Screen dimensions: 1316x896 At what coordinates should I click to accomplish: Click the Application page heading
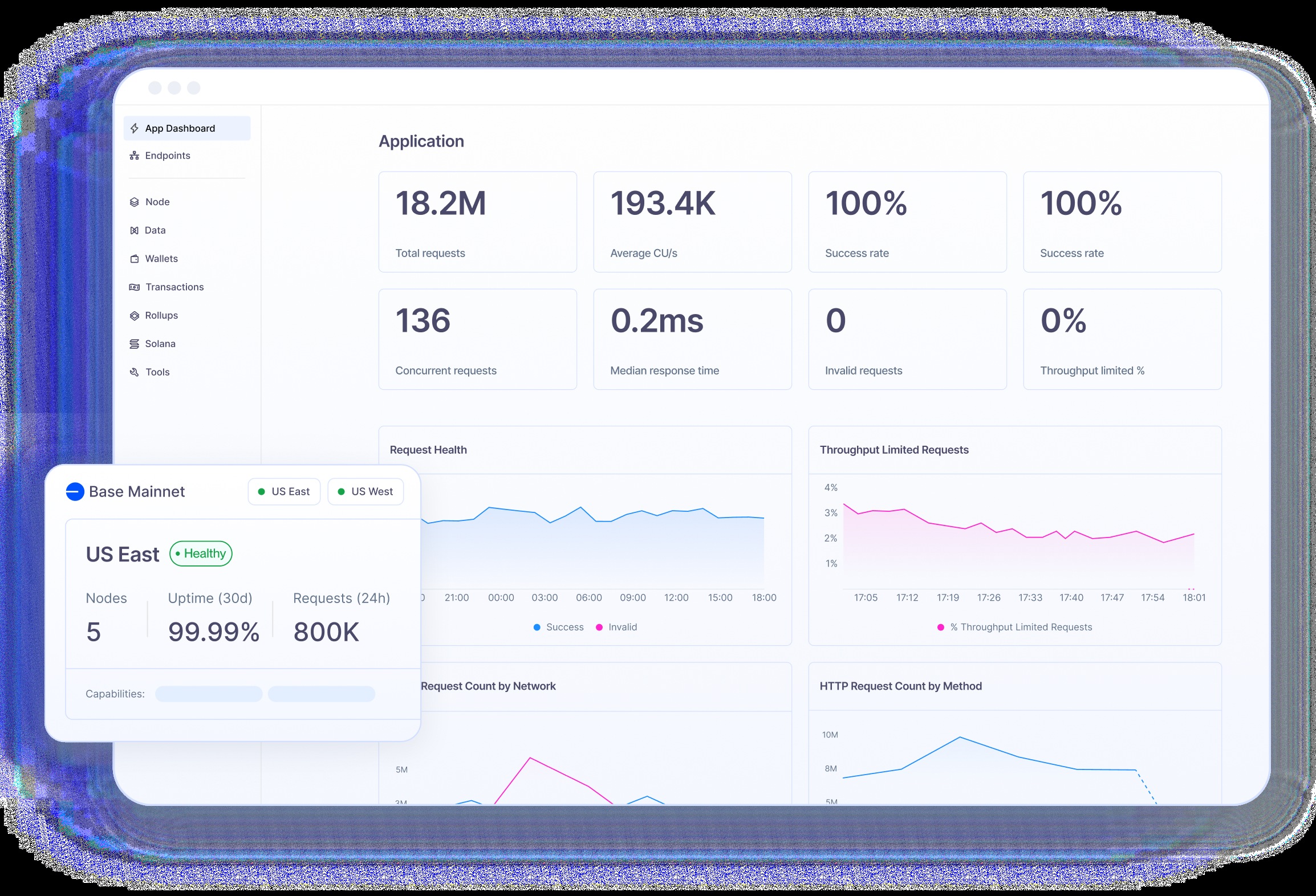pos(421,141)
